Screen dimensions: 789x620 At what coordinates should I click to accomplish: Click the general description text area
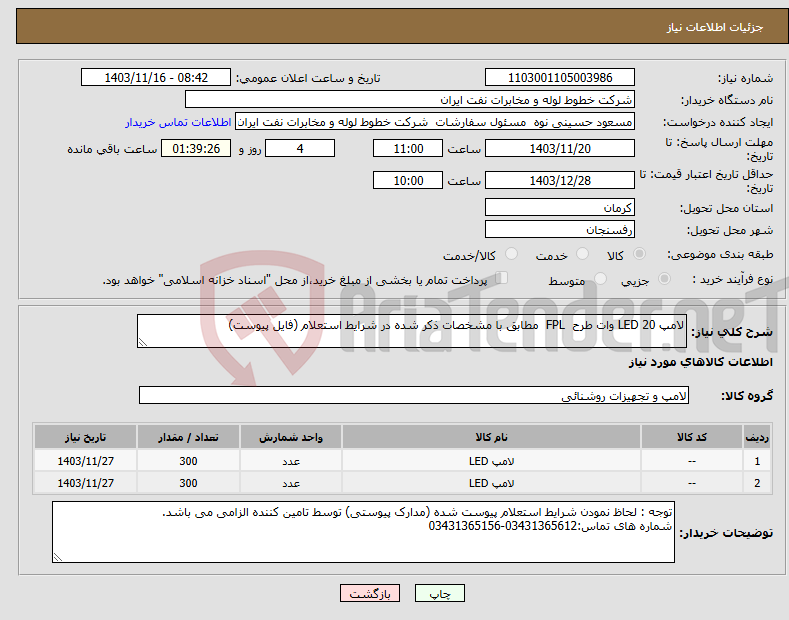412,331
